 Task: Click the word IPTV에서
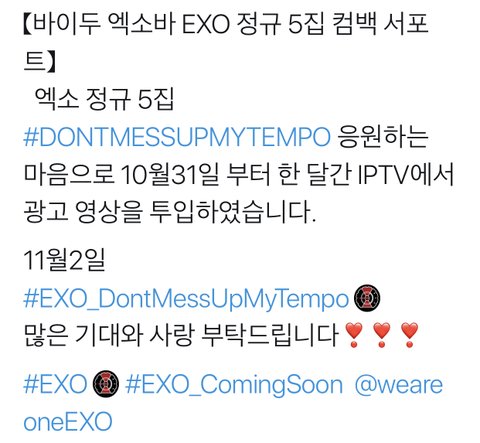tap(406, 175)
